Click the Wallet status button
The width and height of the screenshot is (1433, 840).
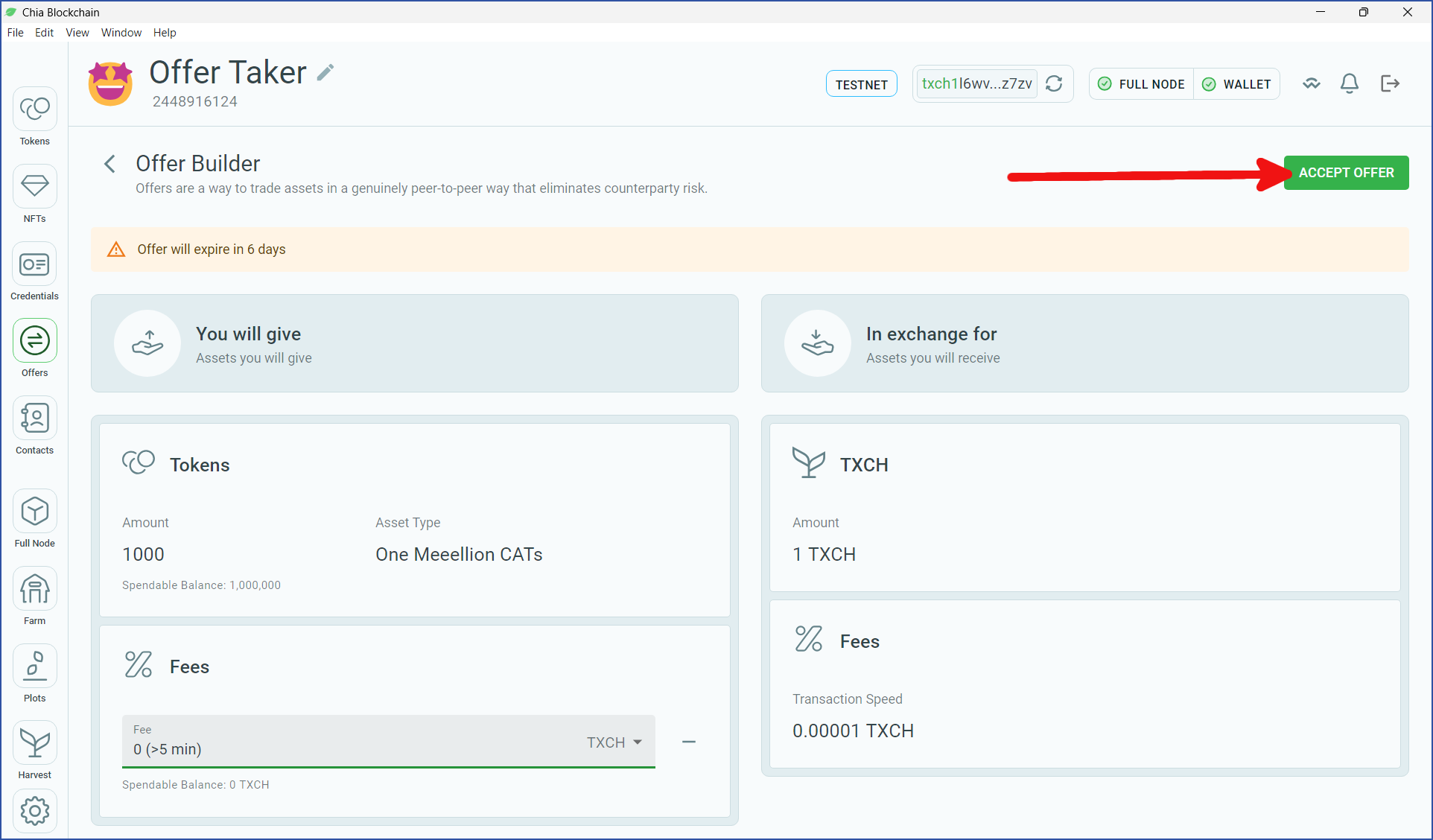[x=1237, y=84]
